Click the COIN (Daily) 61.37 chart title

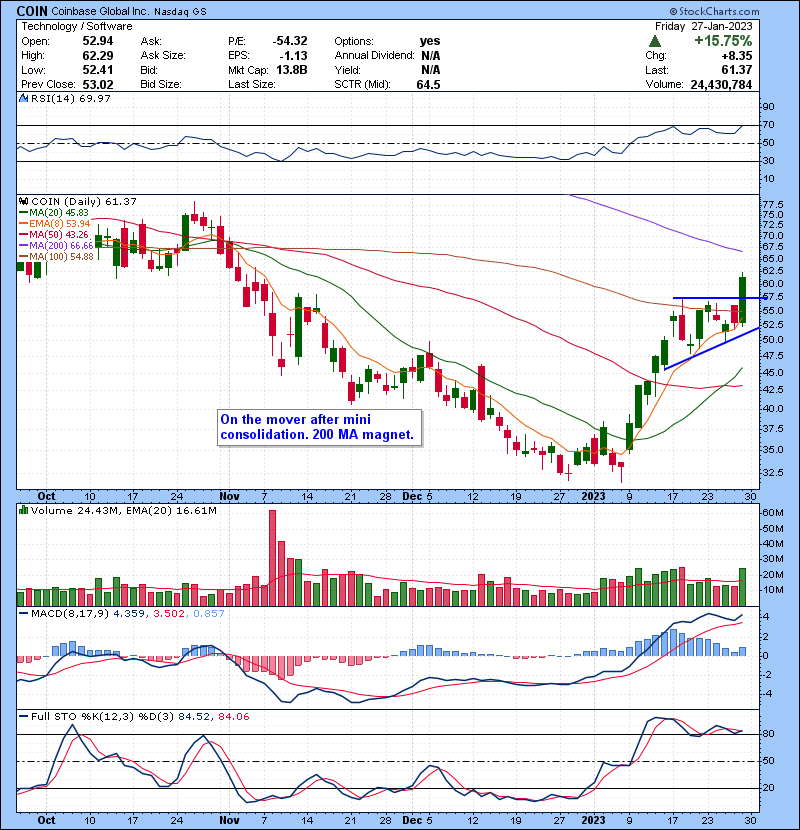coord(84,201)
